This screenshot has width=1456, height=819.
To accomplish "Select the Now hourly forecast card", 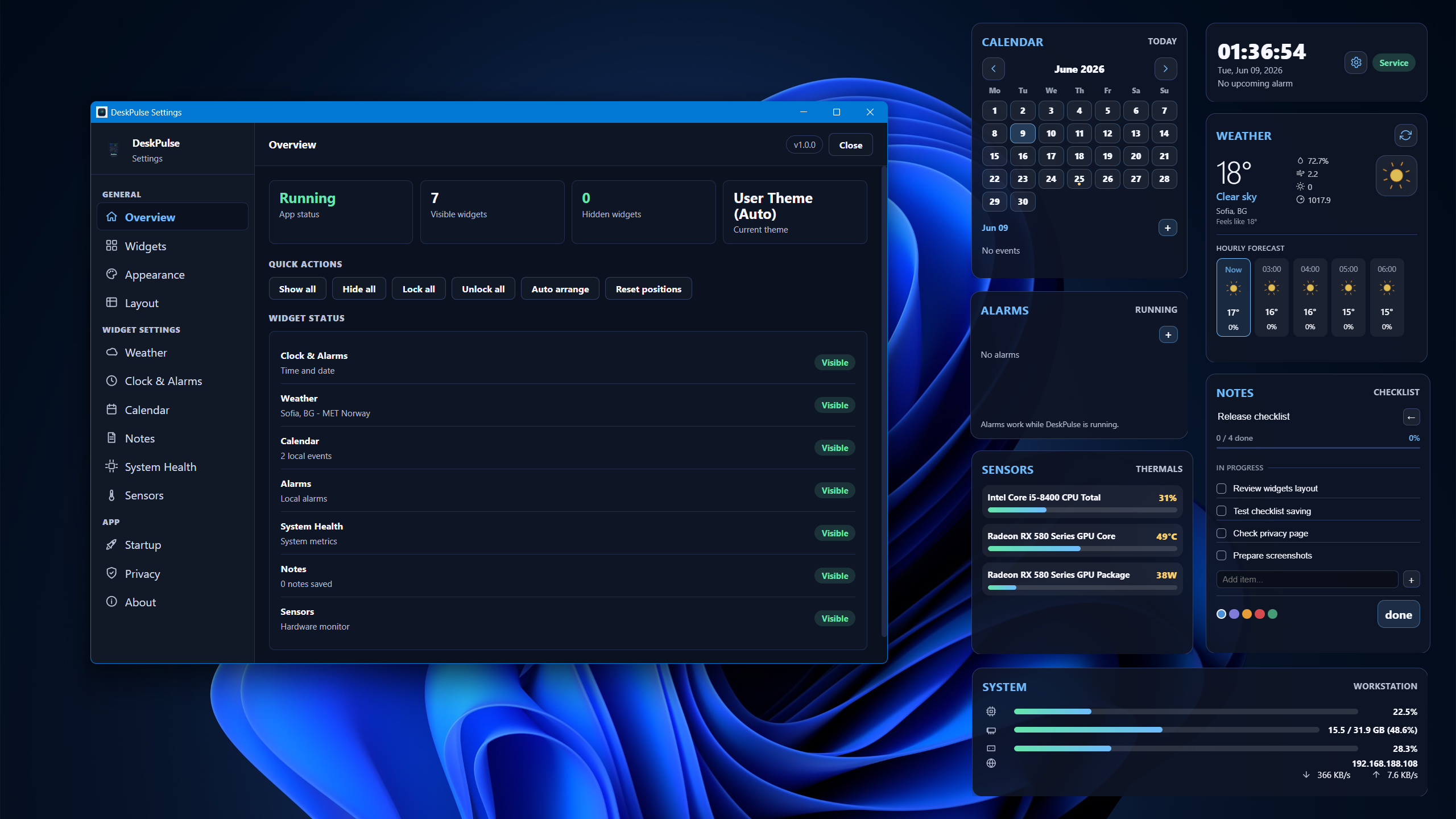I will click(x=1233, y=297).
